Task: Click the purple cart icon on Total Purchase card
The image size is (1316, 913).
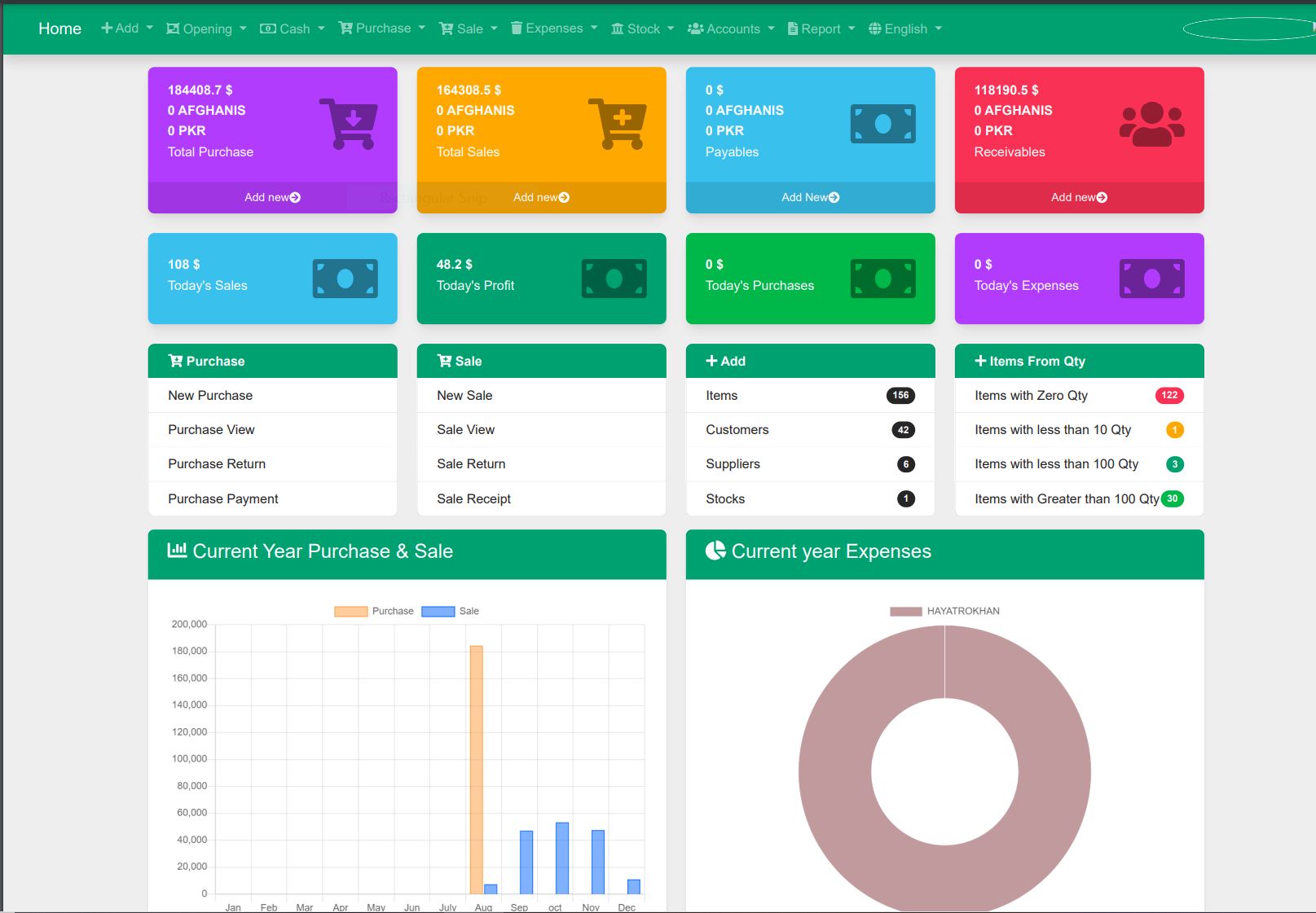Action: (x=348, y=124)
